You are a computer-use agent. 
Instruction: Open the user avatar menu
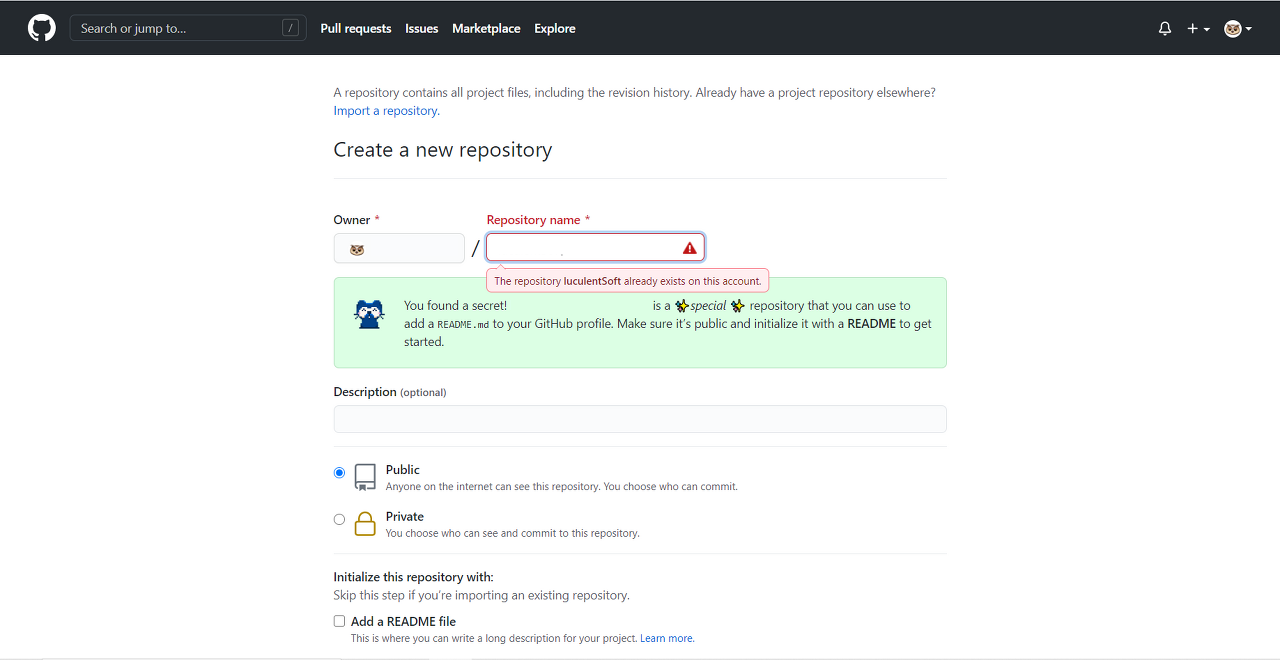(x=1238, y=29)
